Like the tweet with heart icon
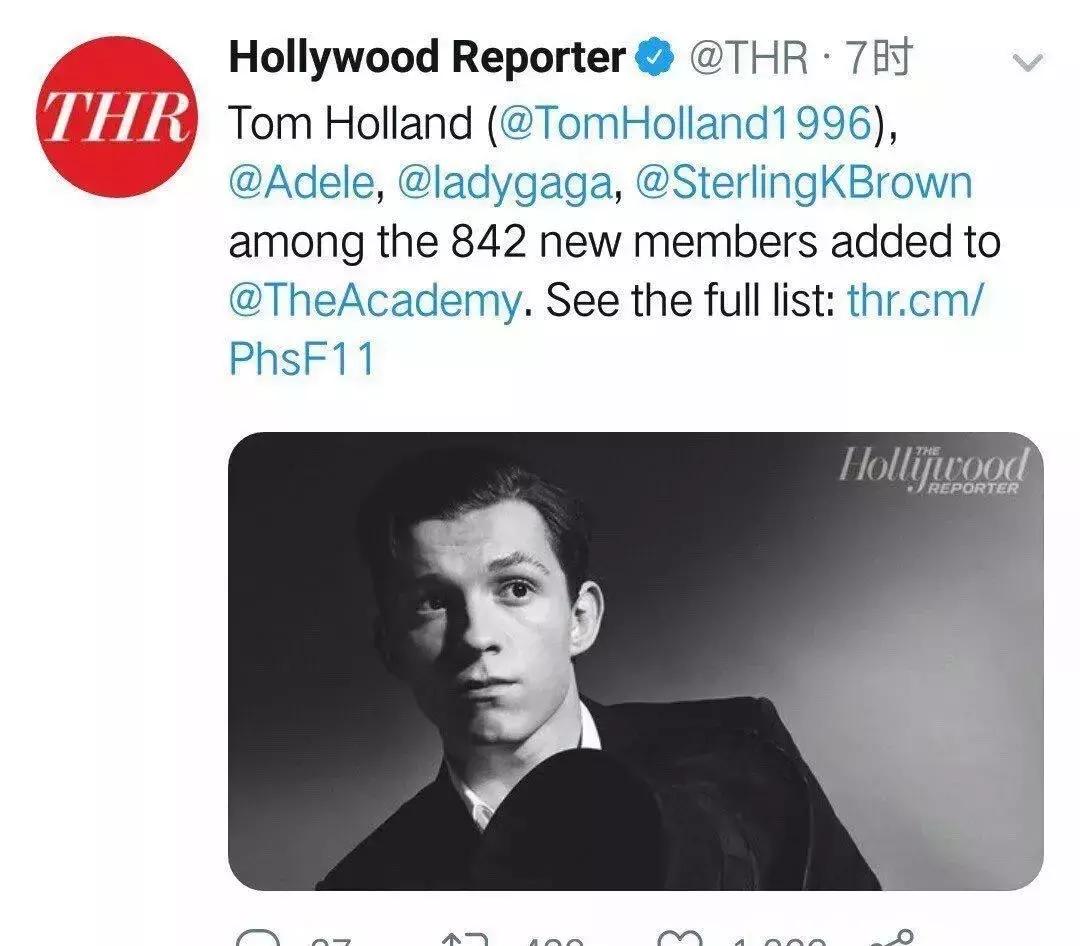The width and height of the screenshot is (1080, 946). (684, 938)
